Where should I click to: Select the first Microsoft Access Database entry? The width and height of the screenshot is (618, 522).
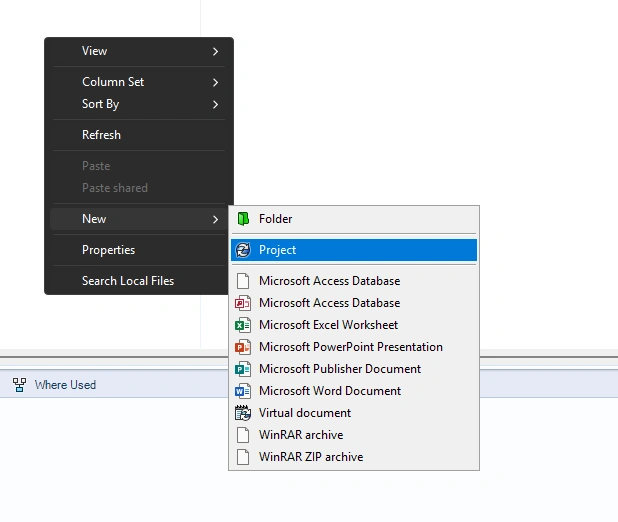tap(329, 281)
